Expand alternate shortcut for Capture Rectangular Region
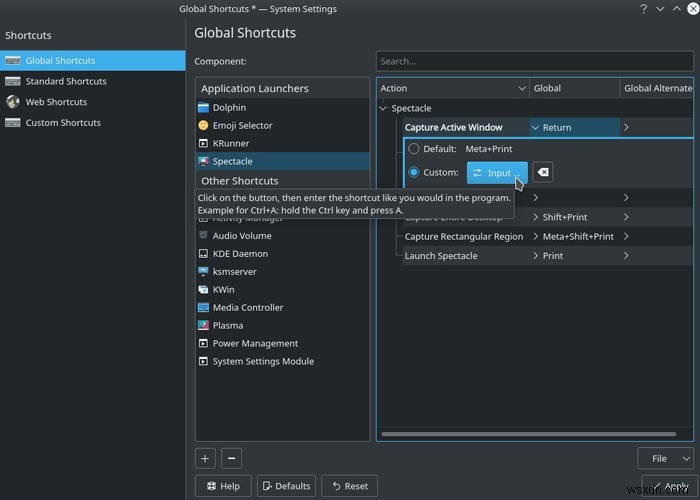Viewport: 700px width, 500px height. [x=626, y=236]
